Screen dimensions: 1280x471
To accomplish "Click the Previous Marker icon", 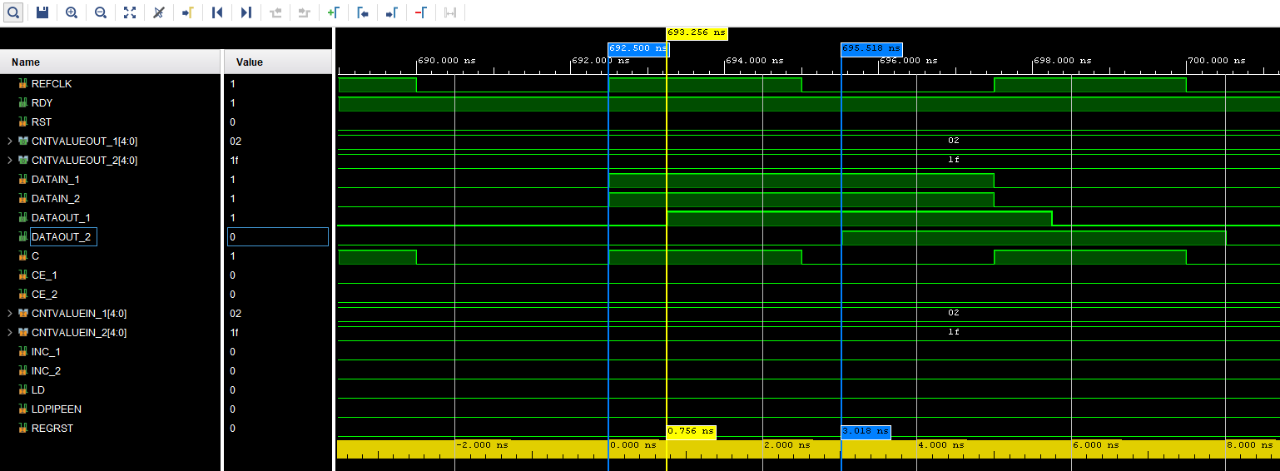I will tap(362, 13).
